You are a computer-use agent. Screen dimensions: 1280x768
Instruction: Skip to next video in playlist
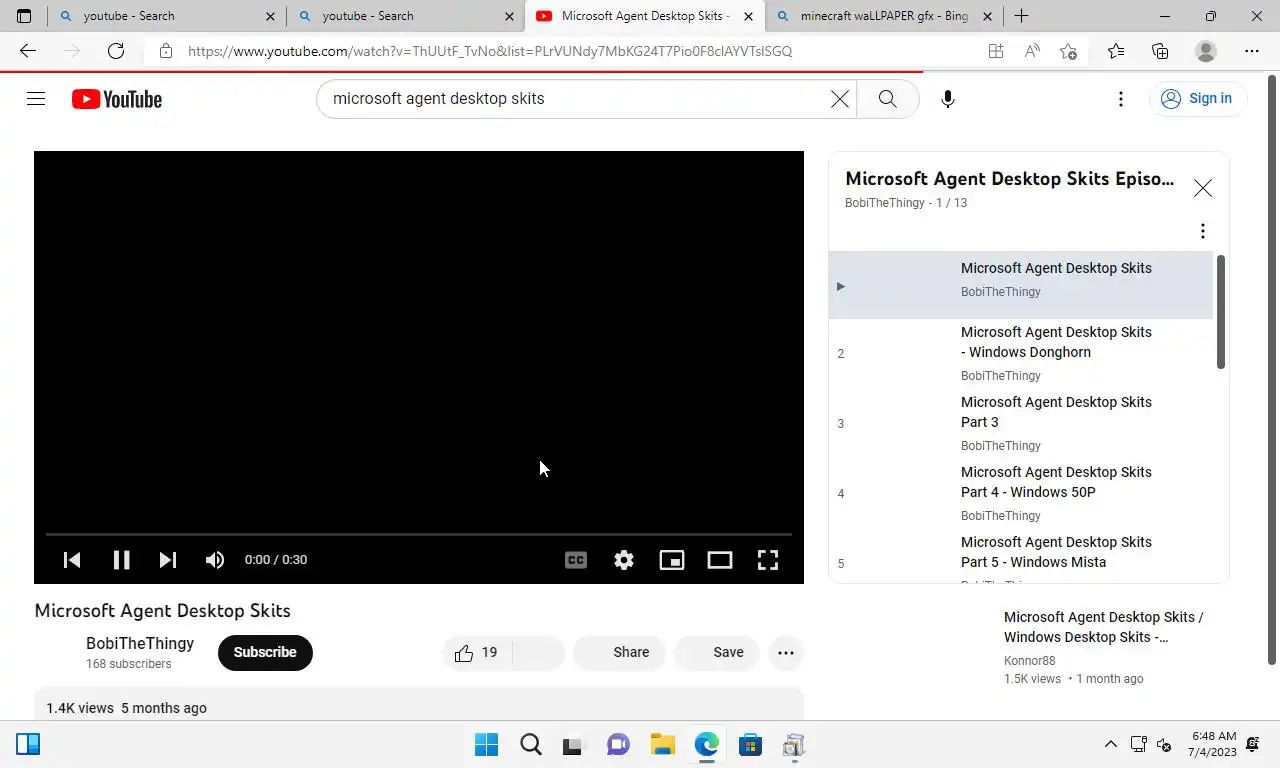coord(168,560)
